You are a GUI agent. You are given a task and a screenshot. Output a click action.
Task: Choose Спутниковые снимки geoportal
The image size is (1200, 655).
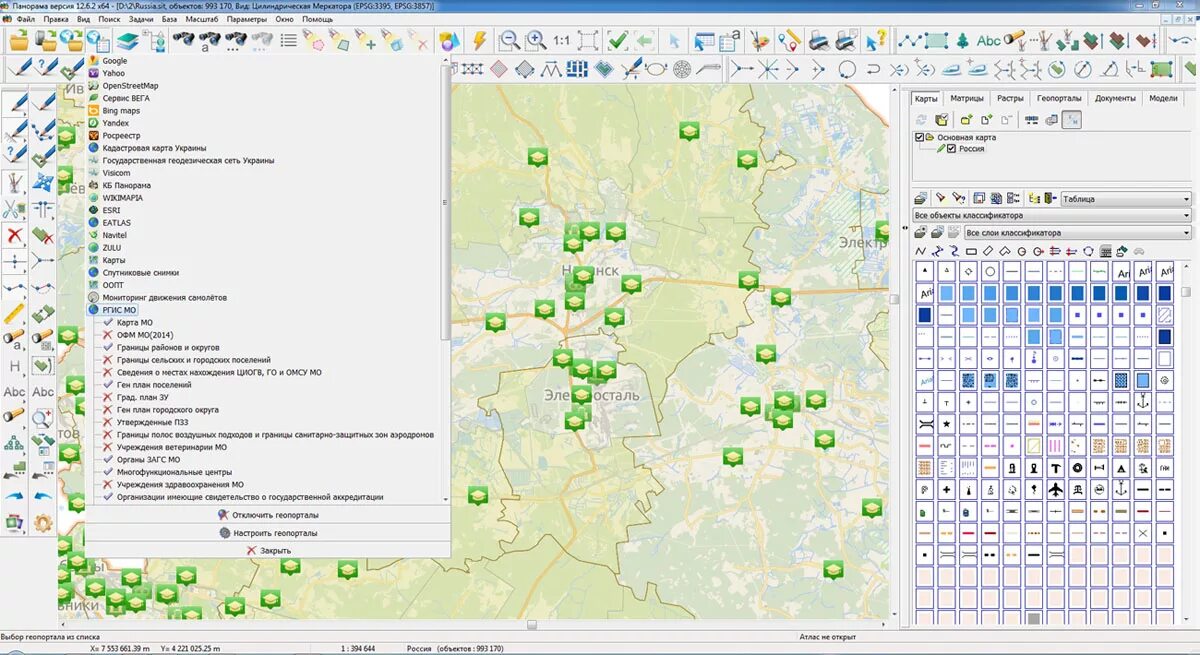click(x=140, y=273)
